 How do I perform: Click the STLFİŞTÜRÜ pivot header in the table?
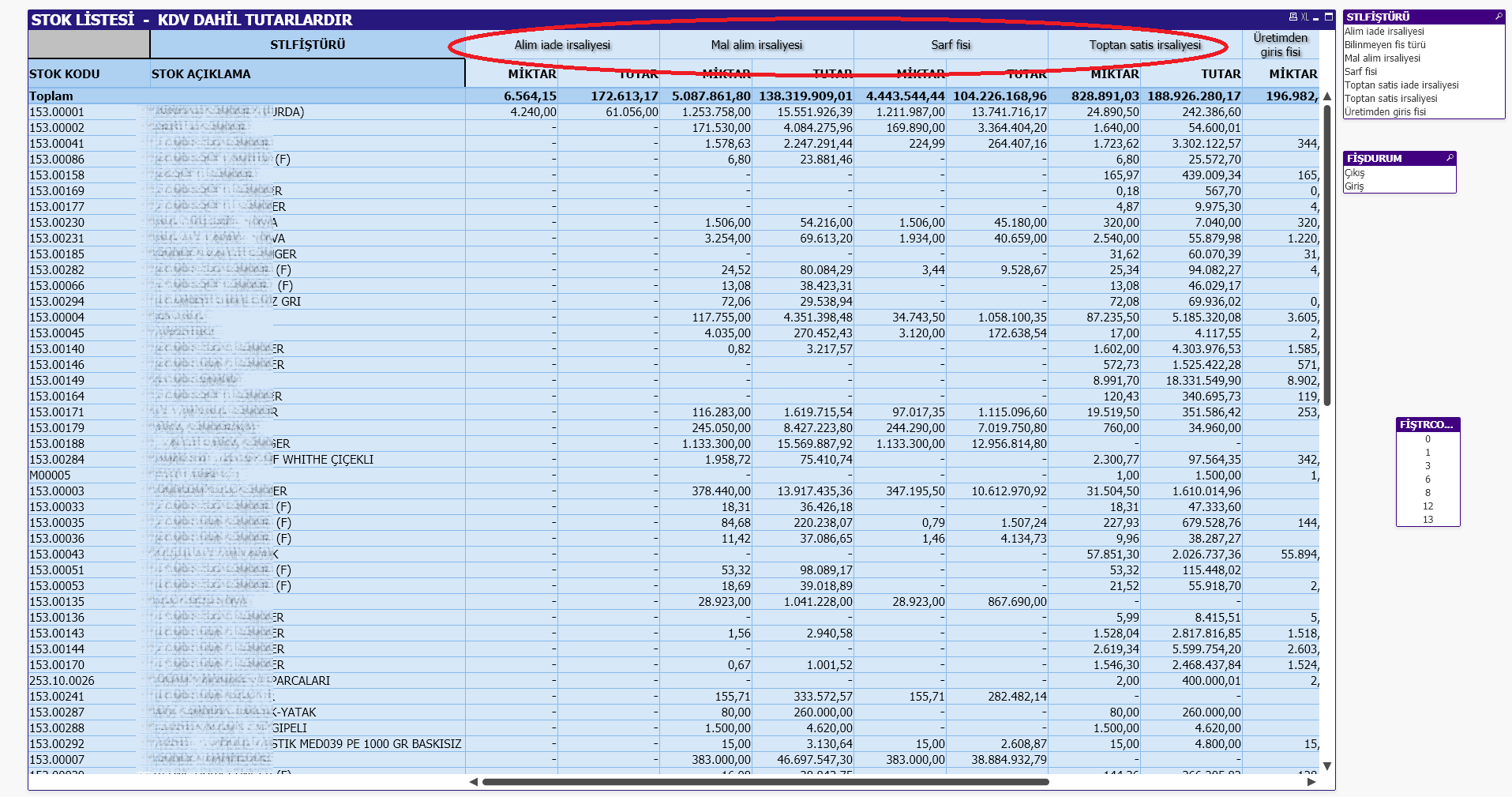click(307, 45)
